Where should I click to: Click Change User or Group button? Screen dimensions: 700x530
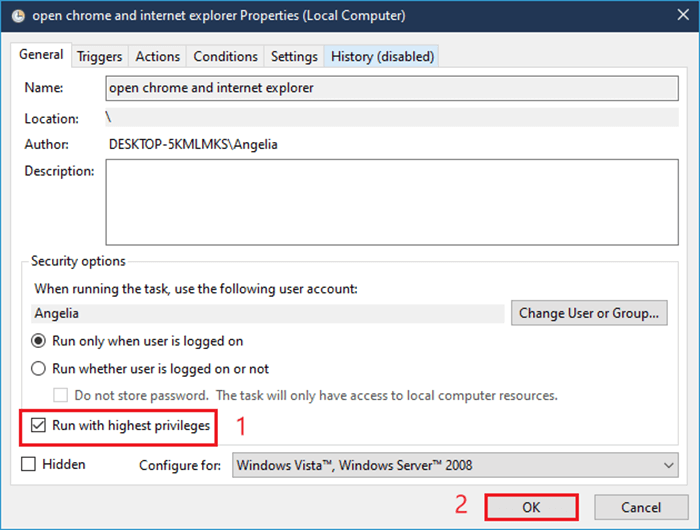[589, 313]
